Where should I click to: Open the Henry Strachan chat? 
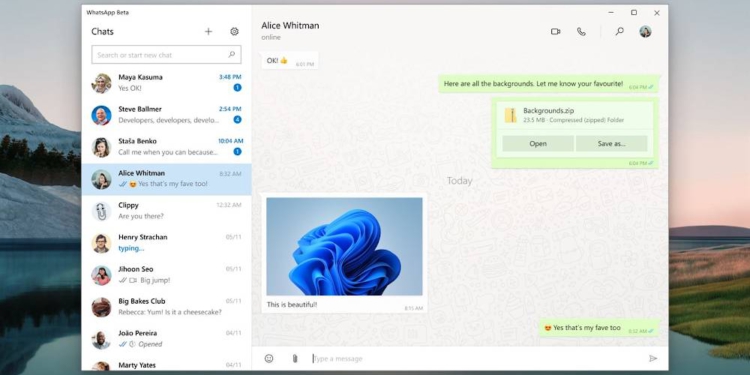coord(166,243)
